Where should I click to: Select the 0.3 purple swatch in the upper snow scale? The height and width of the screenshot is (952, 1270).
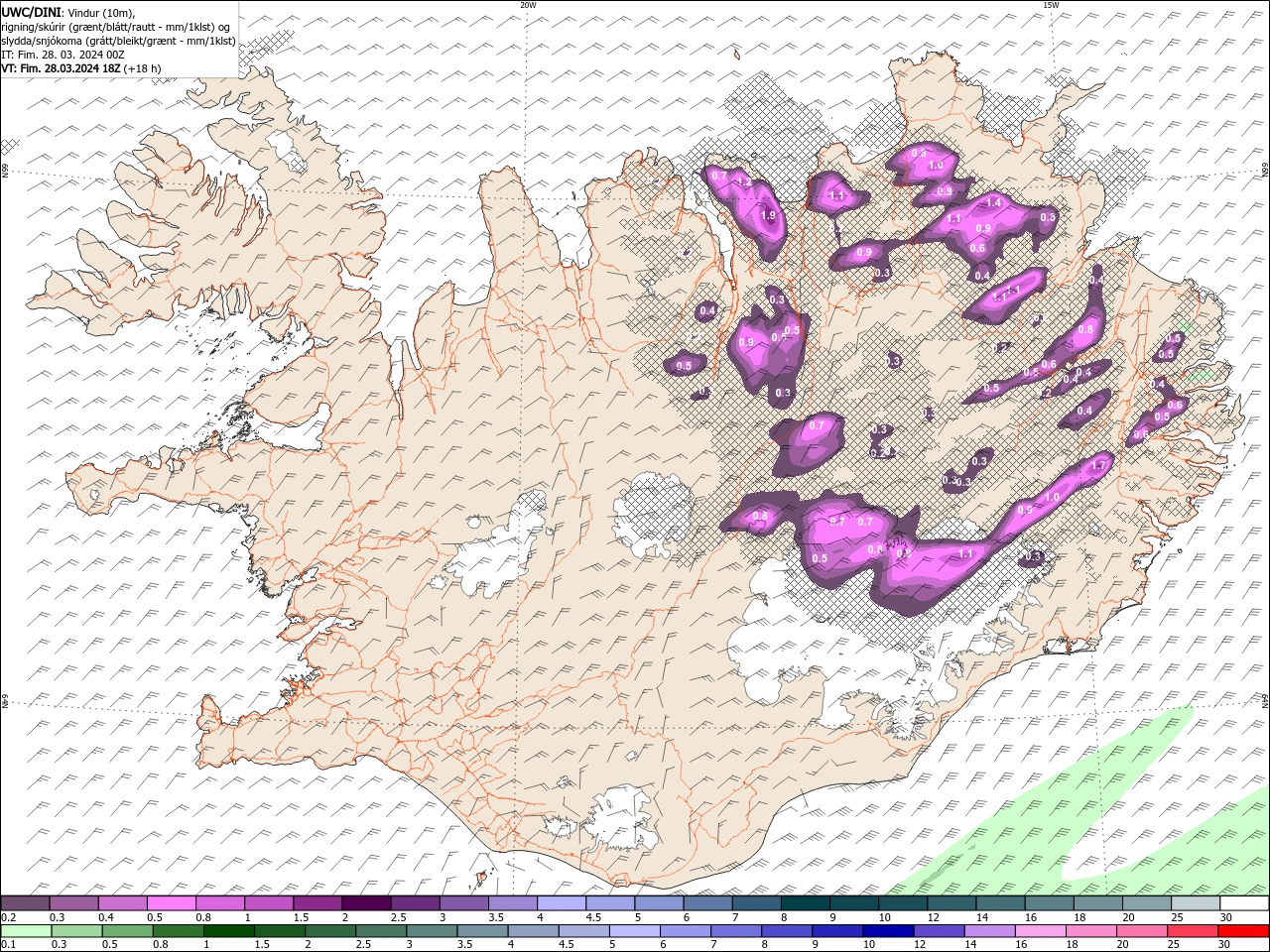coord(73,903)
